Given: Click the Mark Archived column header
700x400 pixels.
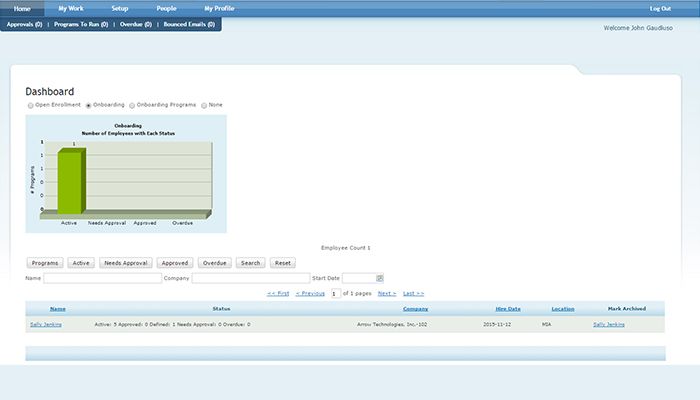Looking at the screenshot, I should coord(627,308).
